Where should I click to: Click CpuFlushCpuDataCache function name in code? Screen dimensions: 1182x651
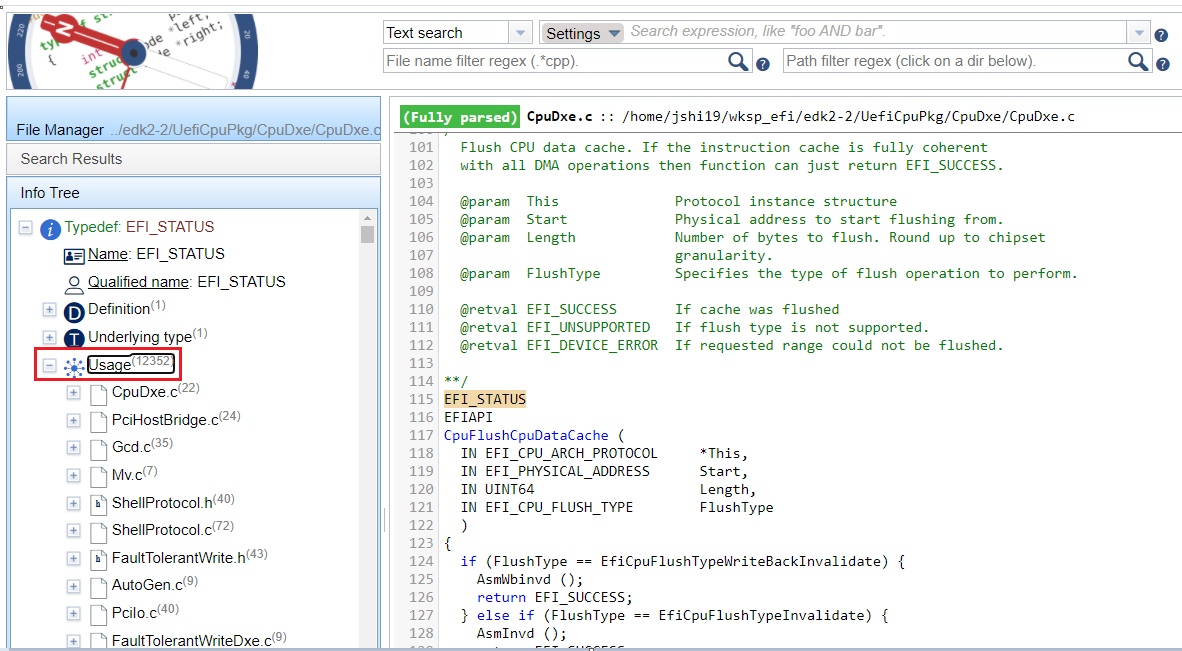(526, 436)
